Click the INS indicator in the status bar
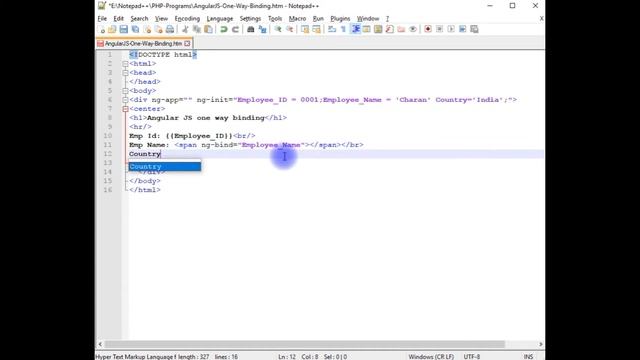The height and width of the screenshot is (360, 640). point(528,357)
